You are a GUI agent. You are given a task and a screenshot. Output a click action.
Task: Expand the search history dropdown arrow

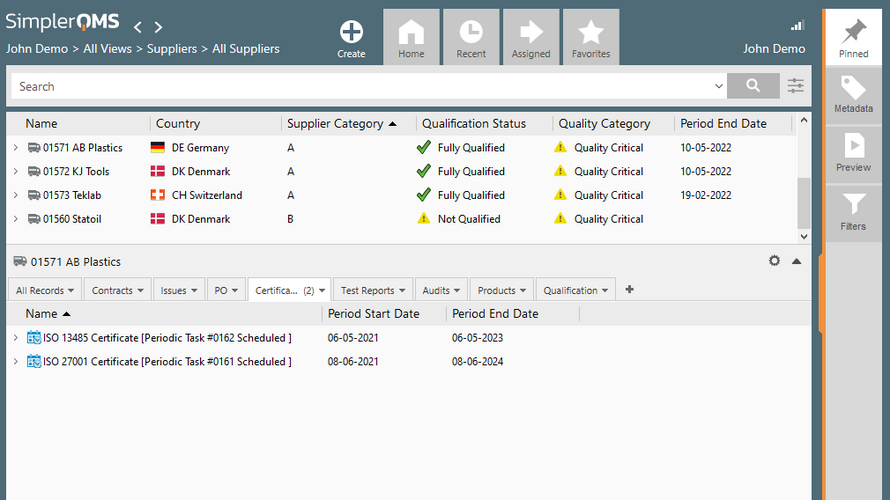(x=719, y=87)
